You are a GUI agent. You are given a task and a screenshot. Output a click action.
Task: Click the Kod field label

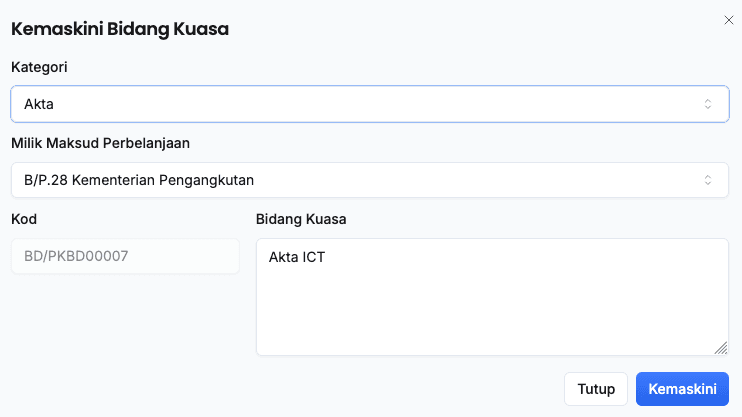tap(24, 218)
